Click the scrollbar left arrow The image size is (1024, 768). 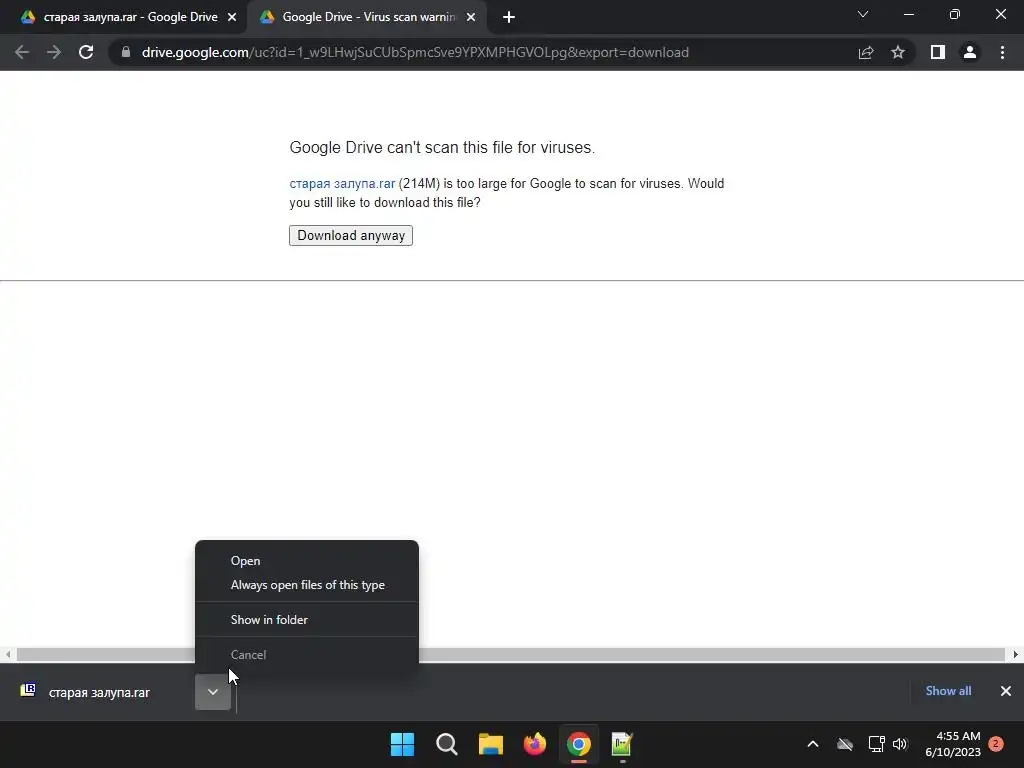click(x=8, y=654)
